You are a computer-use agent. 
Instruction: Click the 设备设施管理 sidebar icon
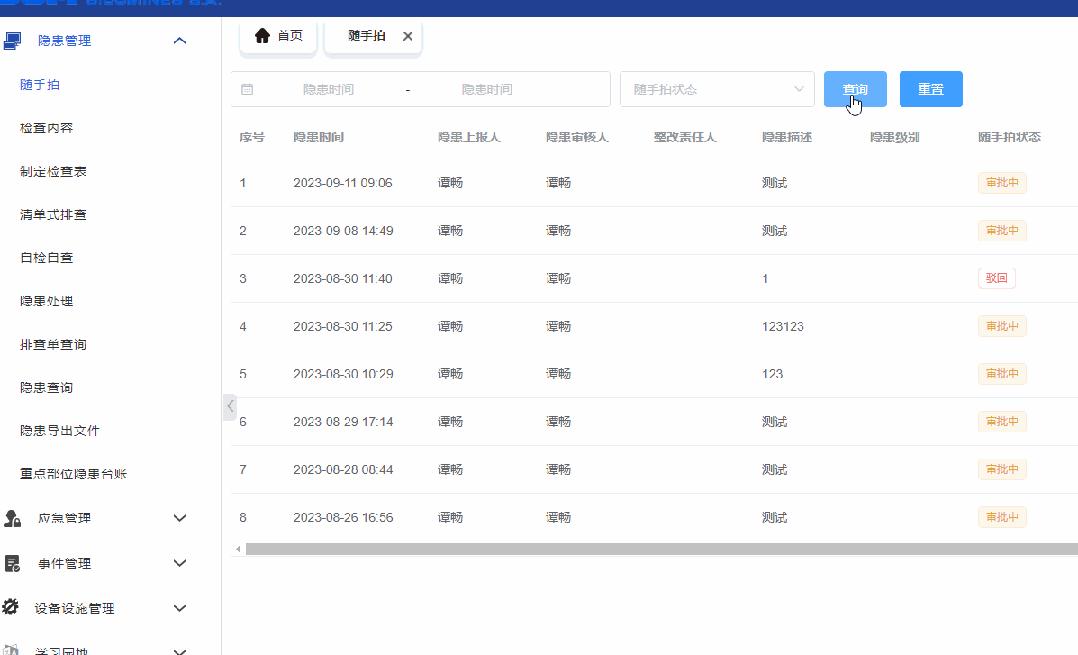click(x=13, y=608)
